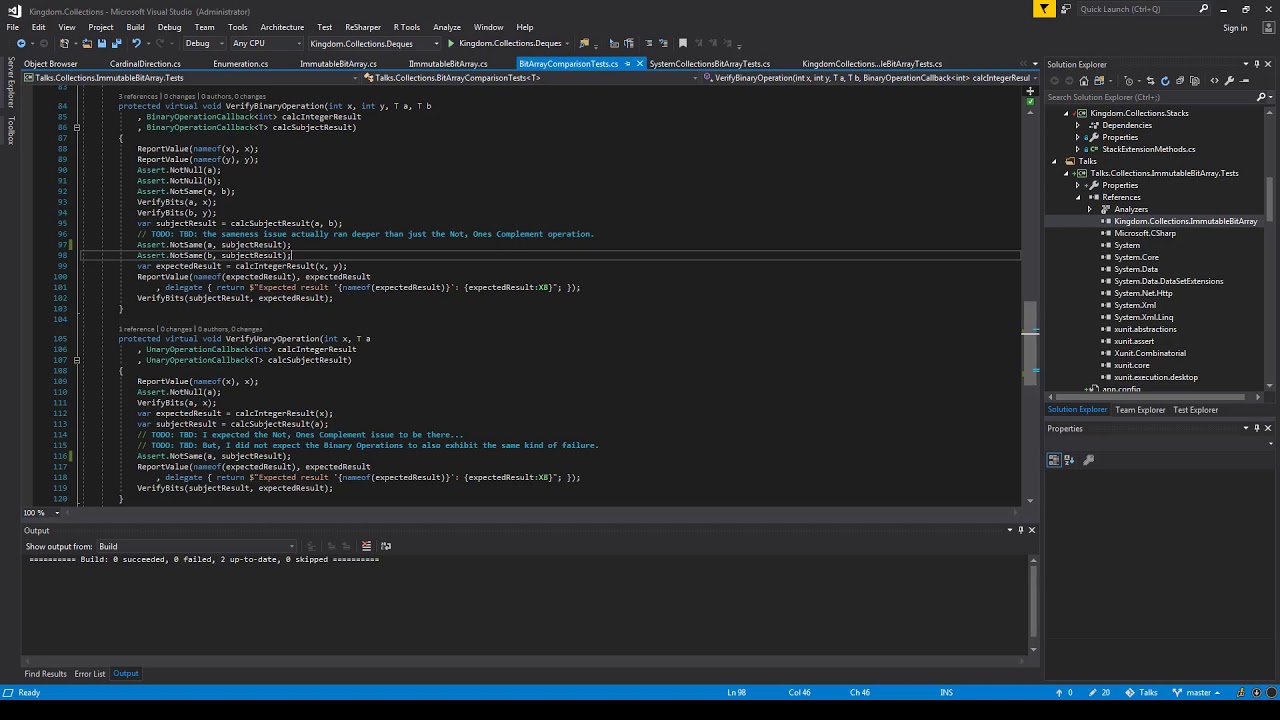The width and height of the screenshot is (1280, 720).
Task: Click Categorized icon in the Properties panel
Action: click(x=1054, y=460)
